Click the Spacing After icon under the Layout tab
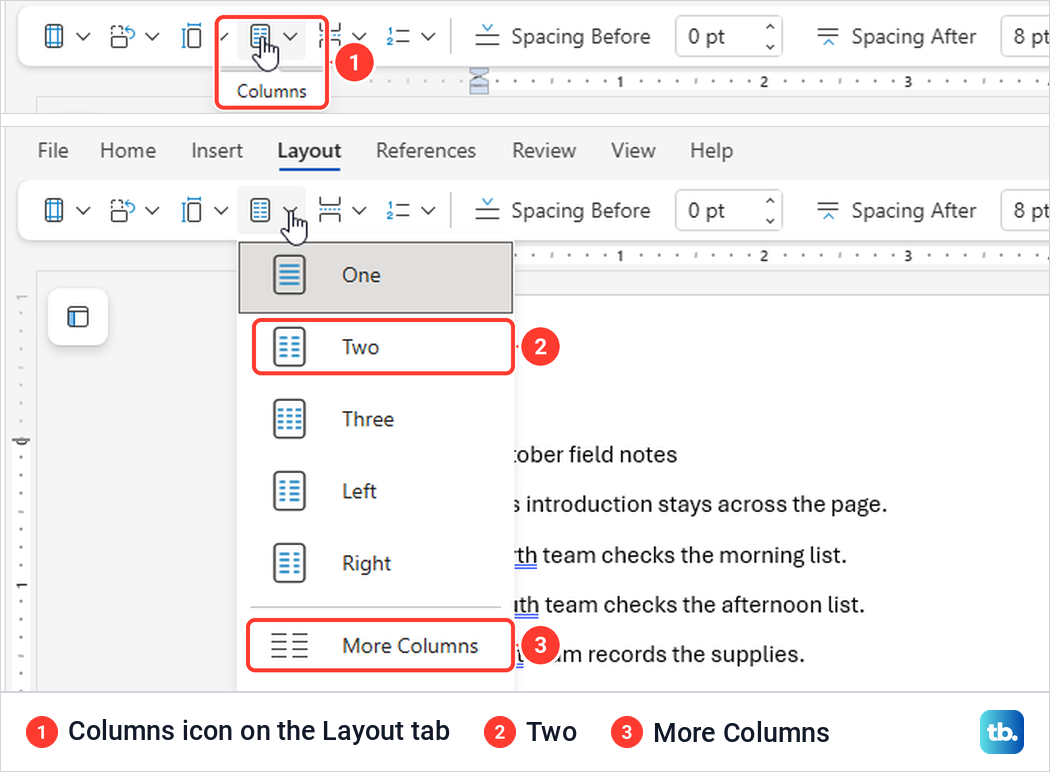 828,211
